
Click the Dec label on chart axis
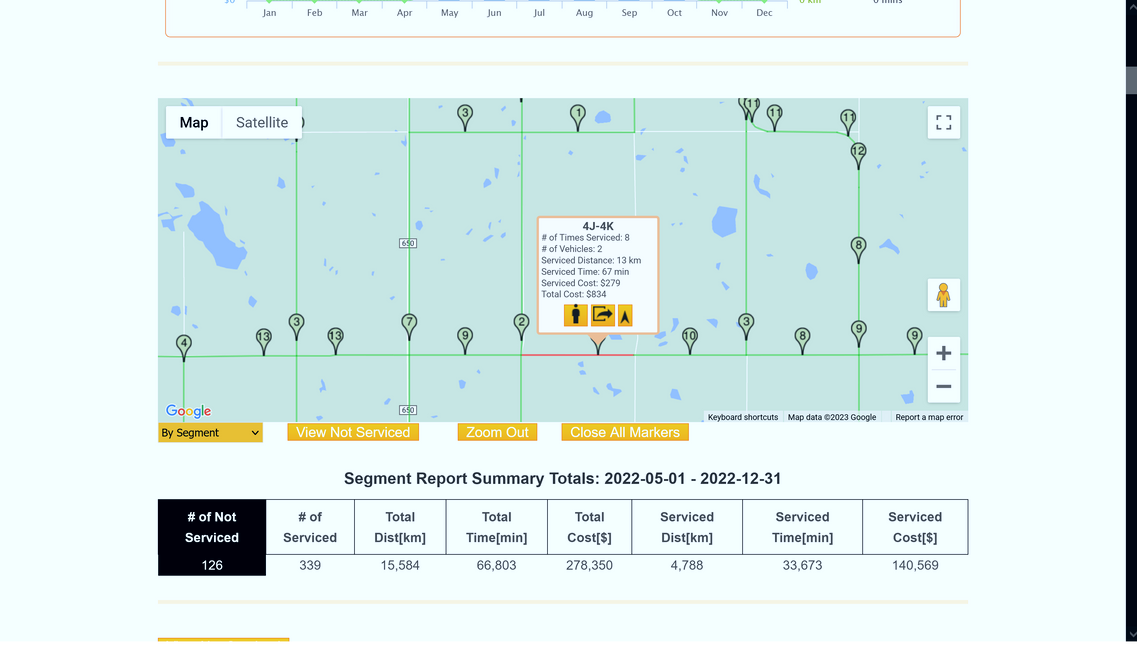tap(764, 13)
